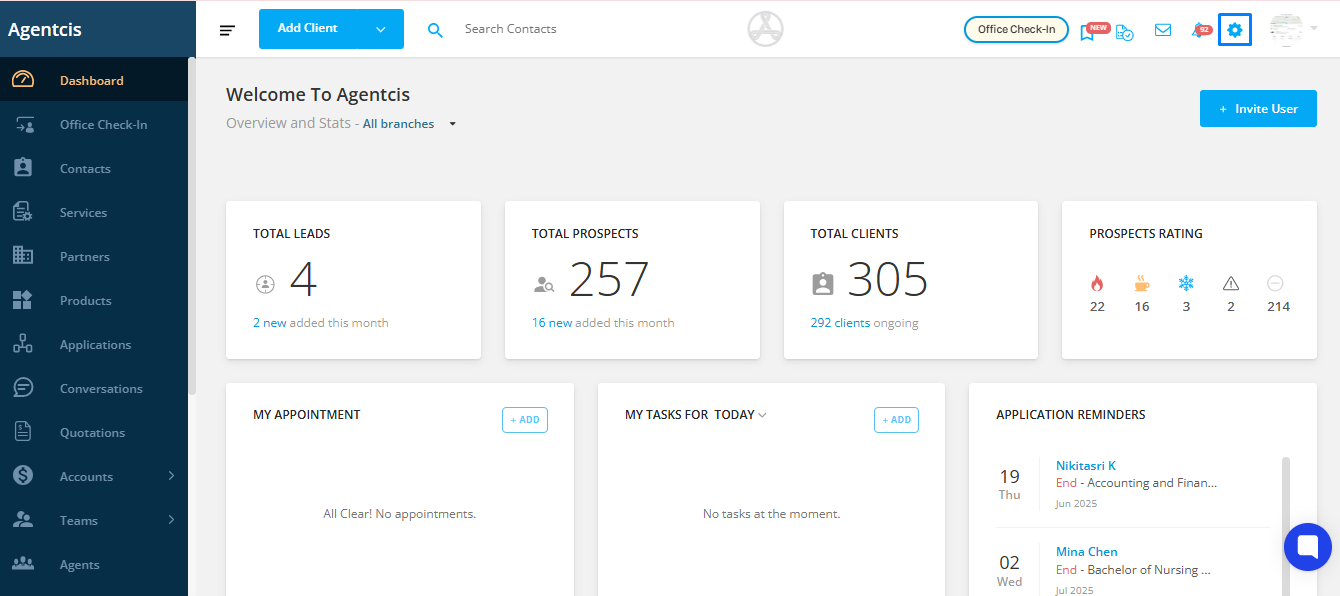Open the task checklist icon in header
Screen dimensions: 1340x596
1125,31
